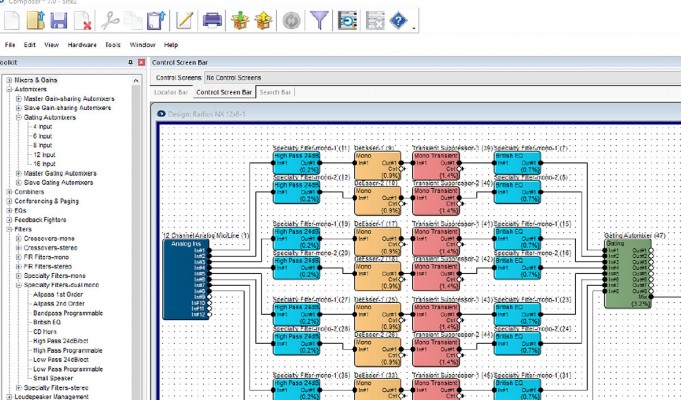Select the Analog Ins module block
Viewport: 681px width, 400px height.
186,279
